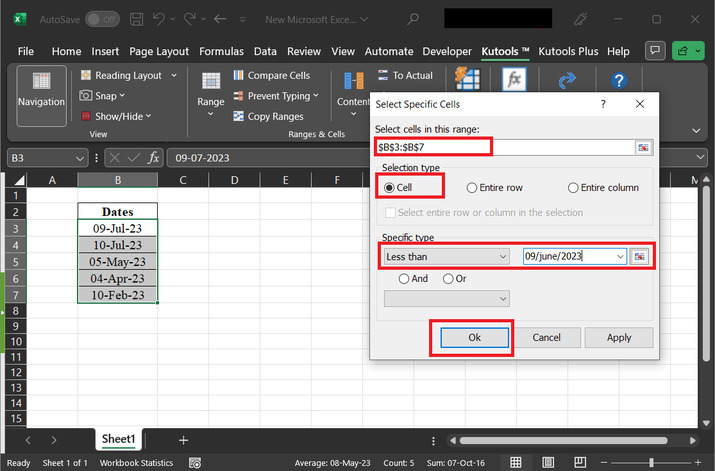Expand the formula bar

click(x=700, y=157)
